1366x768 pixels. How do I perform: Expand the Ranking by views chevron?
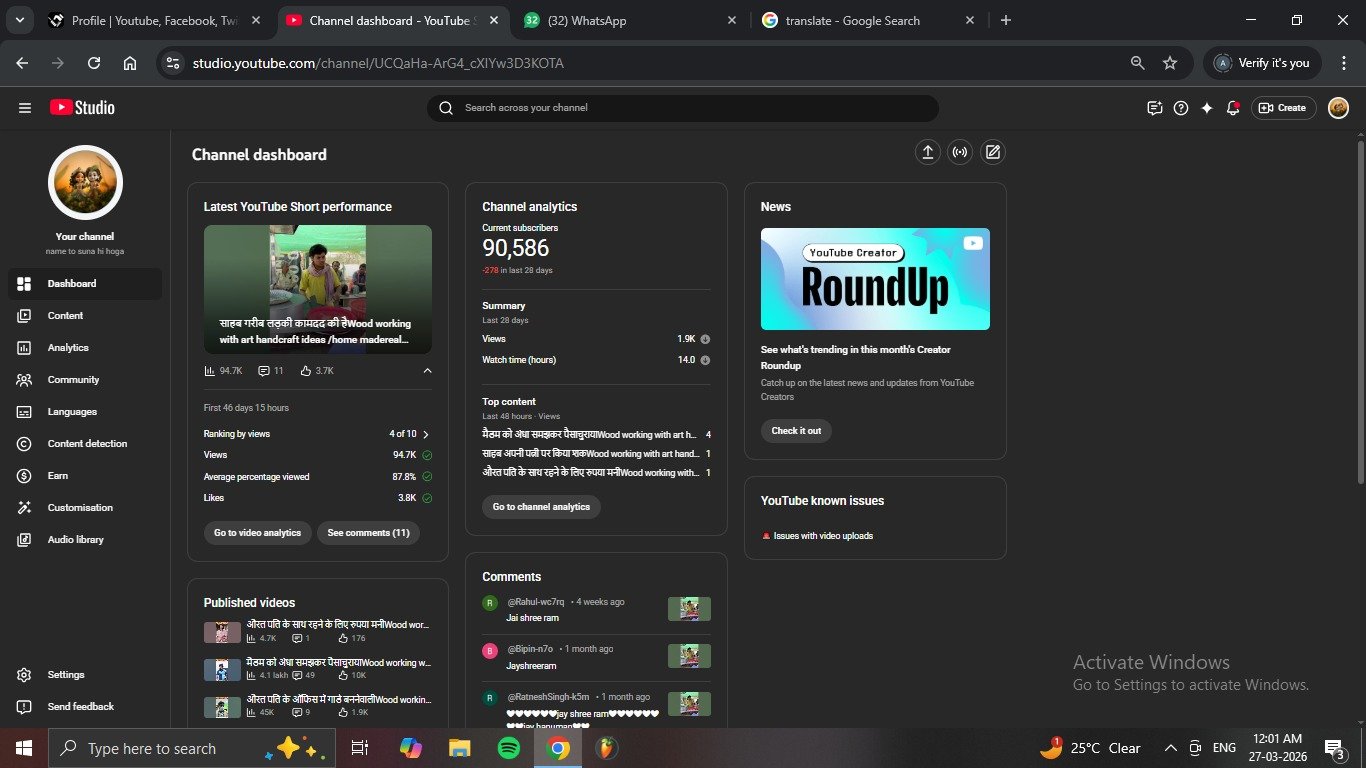[426, 434]
